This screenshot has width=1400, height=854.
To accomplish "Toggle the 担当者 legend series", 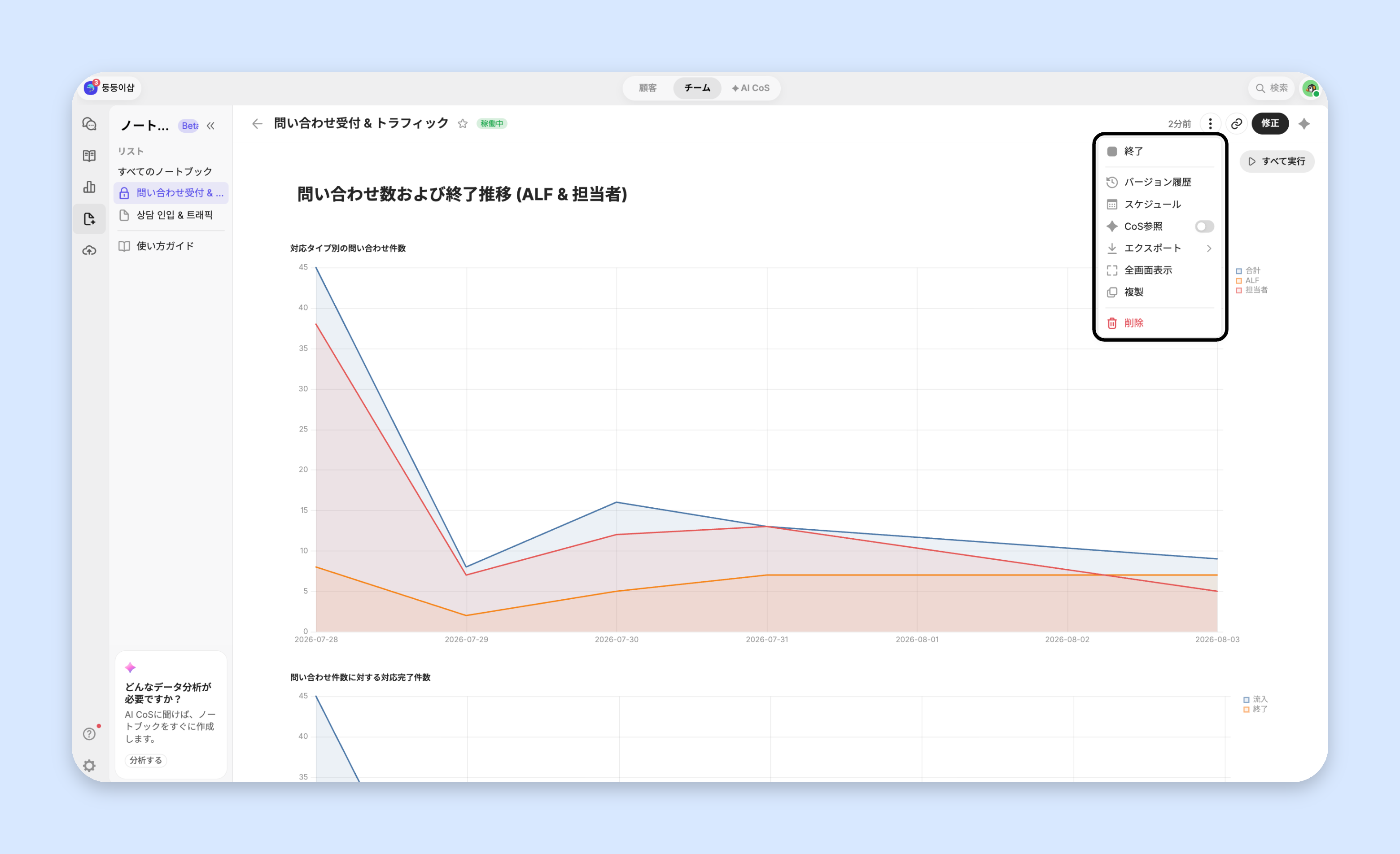I will [1251, 290].
